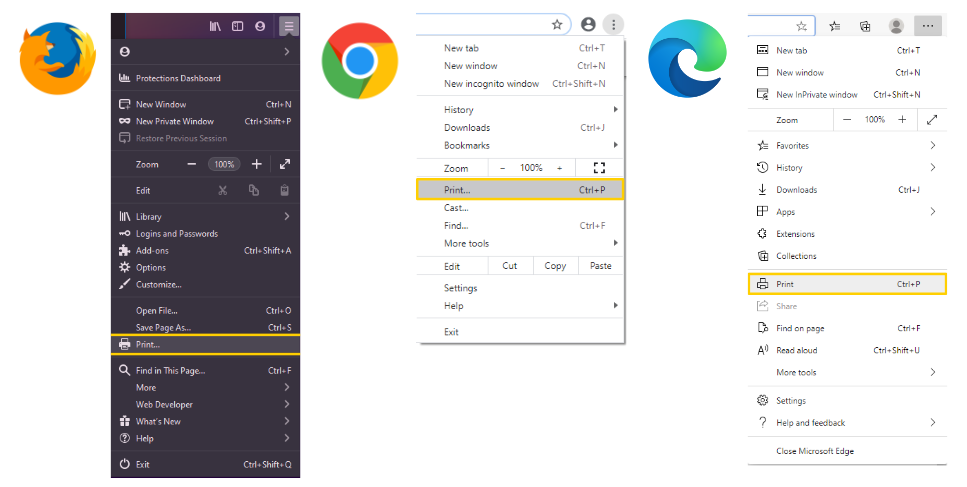
Task: Click Chrome profile avatar icon
Action: 588,25
